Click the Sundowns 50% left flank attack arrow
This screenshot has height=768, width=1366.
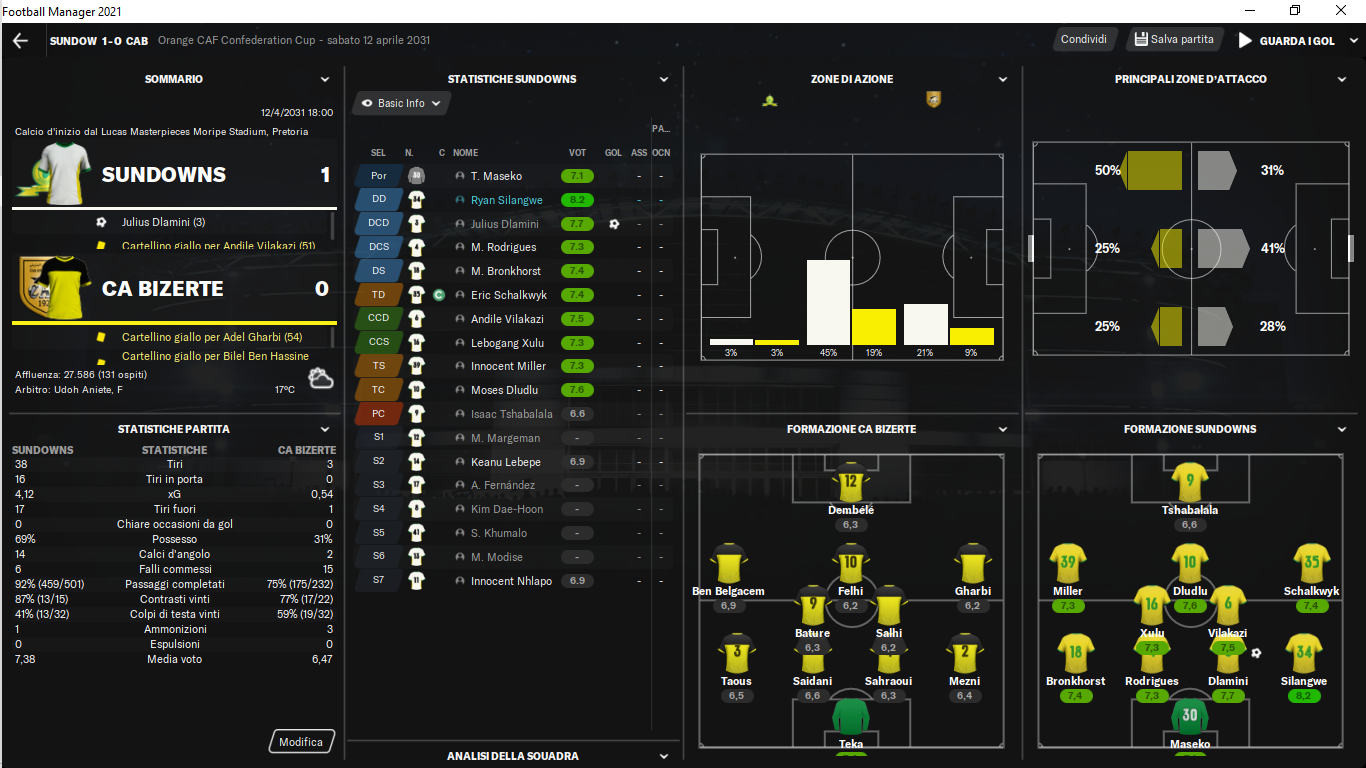1152,171
